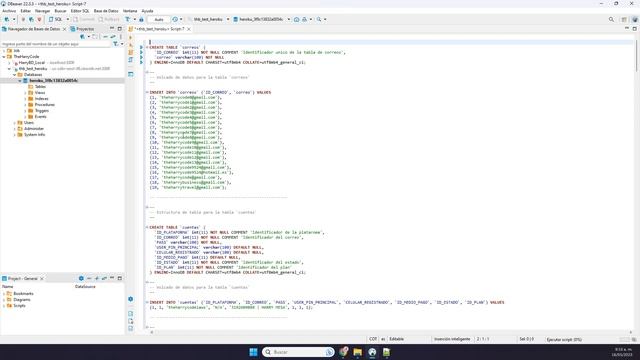Select the heroku database node in tree
The image size is (640, 360).
coord(53,81)
